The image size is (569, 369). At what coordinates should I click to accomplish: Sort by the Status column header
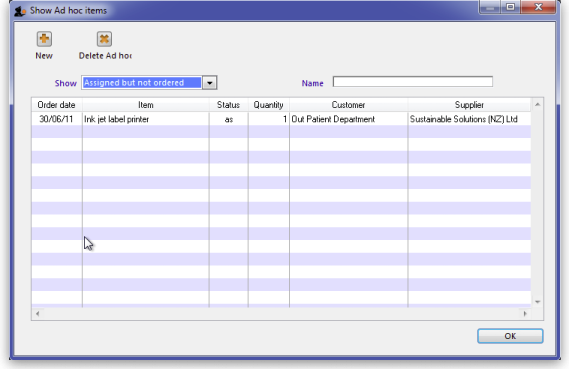228,105
